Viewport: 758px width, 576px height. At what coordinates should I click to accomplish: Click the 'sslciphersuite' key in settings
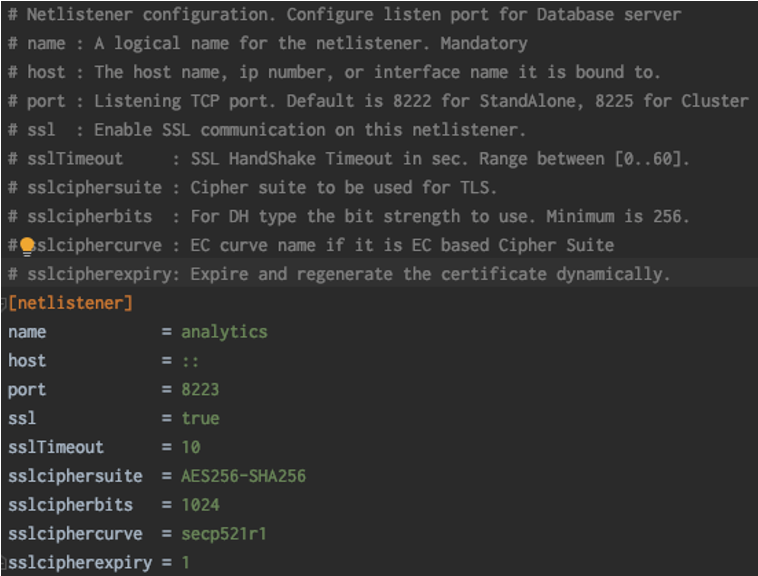tap(75, 476)
